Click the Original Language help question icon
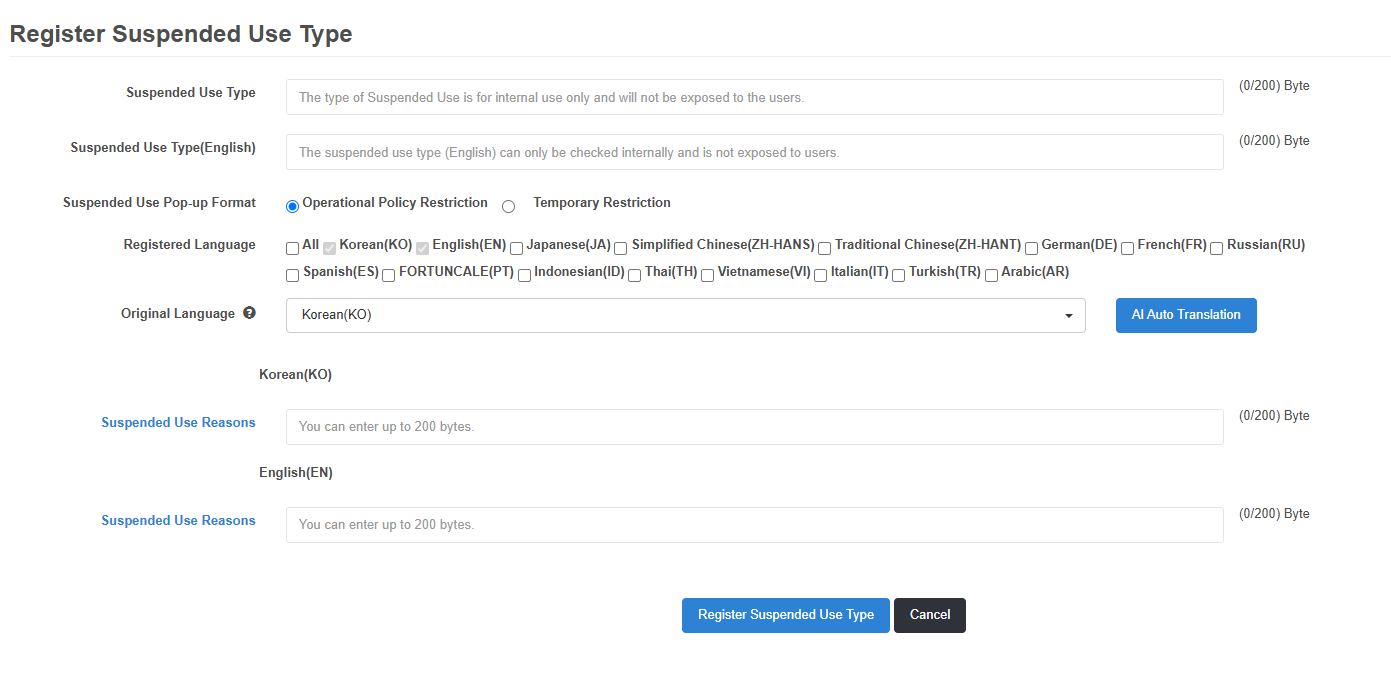This screenshot has width=1391, height=691. pos(249,313)
